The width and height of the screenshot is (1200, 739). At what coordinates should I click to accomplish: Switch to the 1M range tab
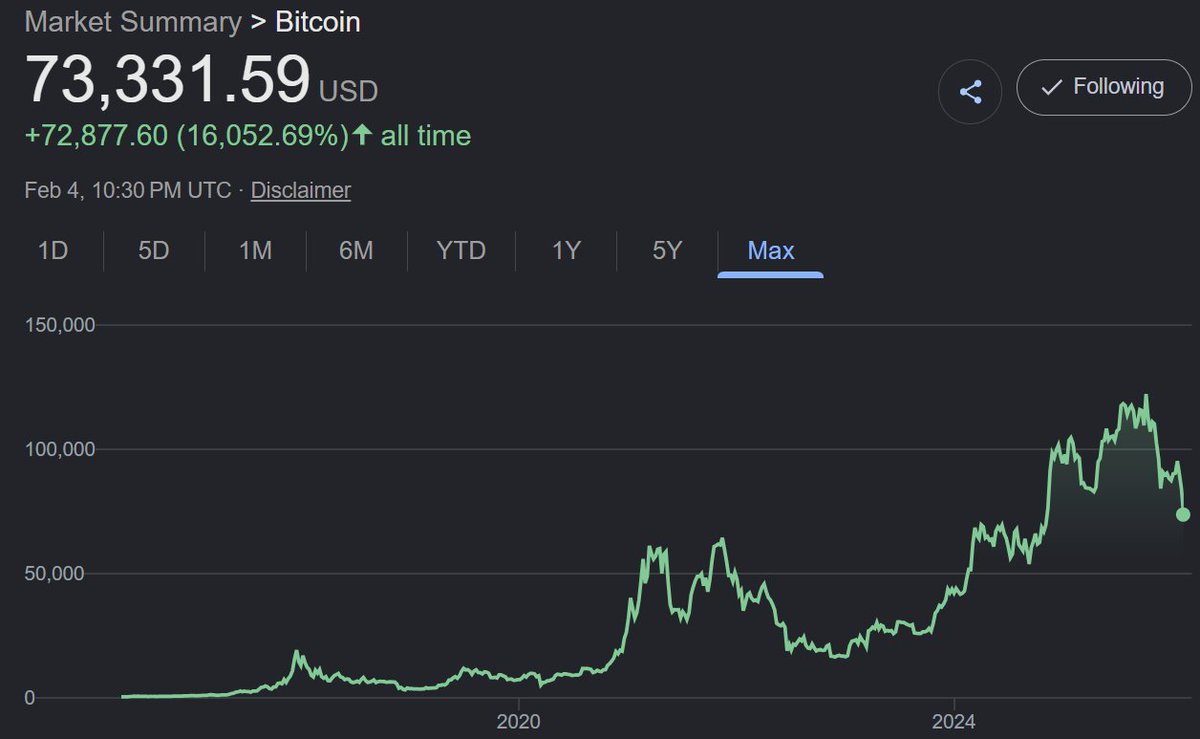[256, 250]
